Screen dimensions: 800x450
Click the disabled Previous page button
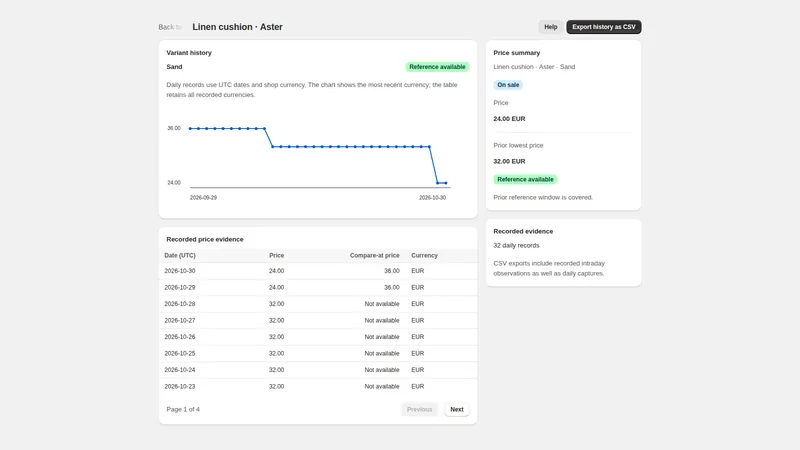[419, 409]
